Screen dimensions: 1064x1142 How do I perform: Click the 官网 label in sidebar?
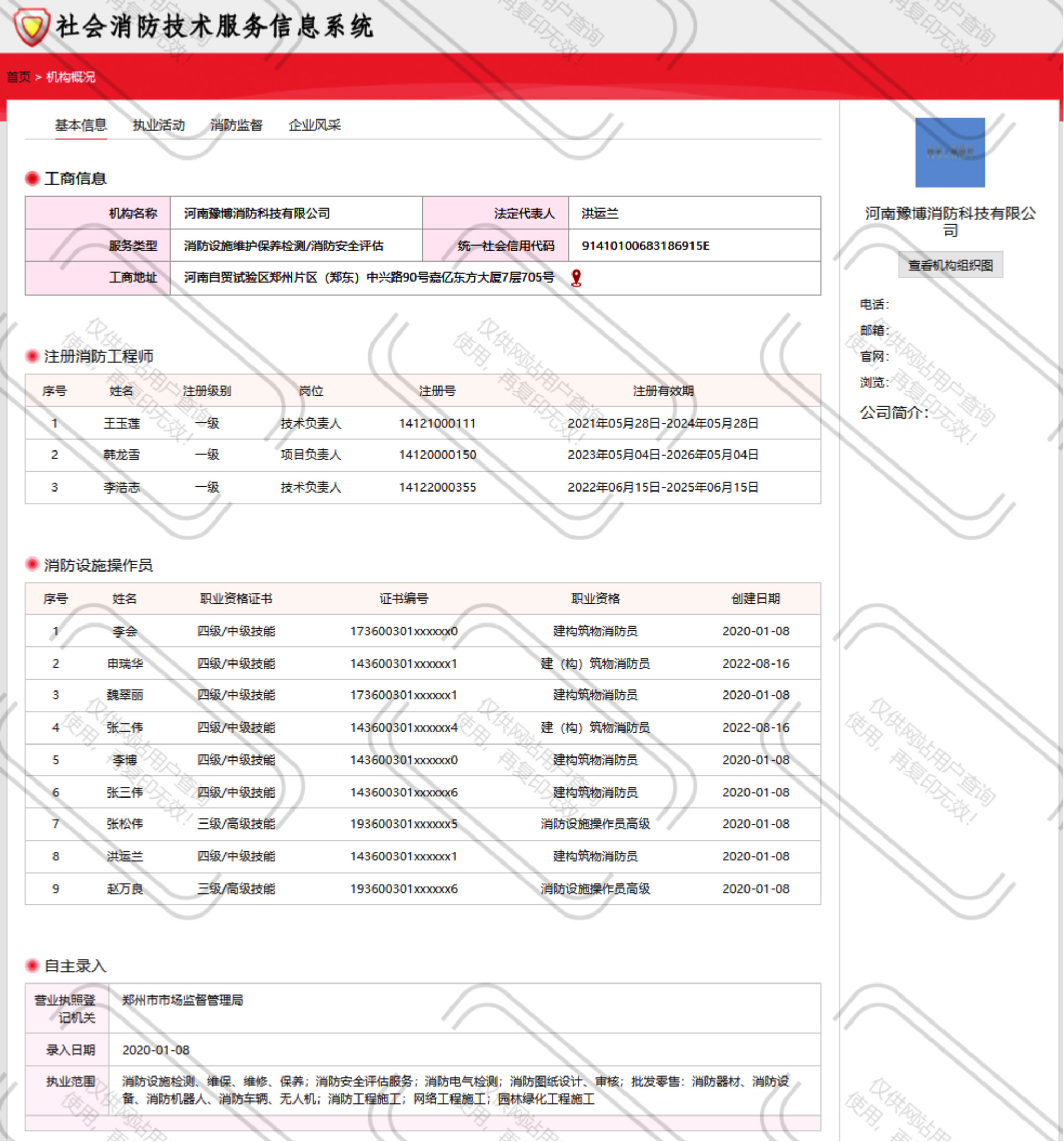click(874, 357)
